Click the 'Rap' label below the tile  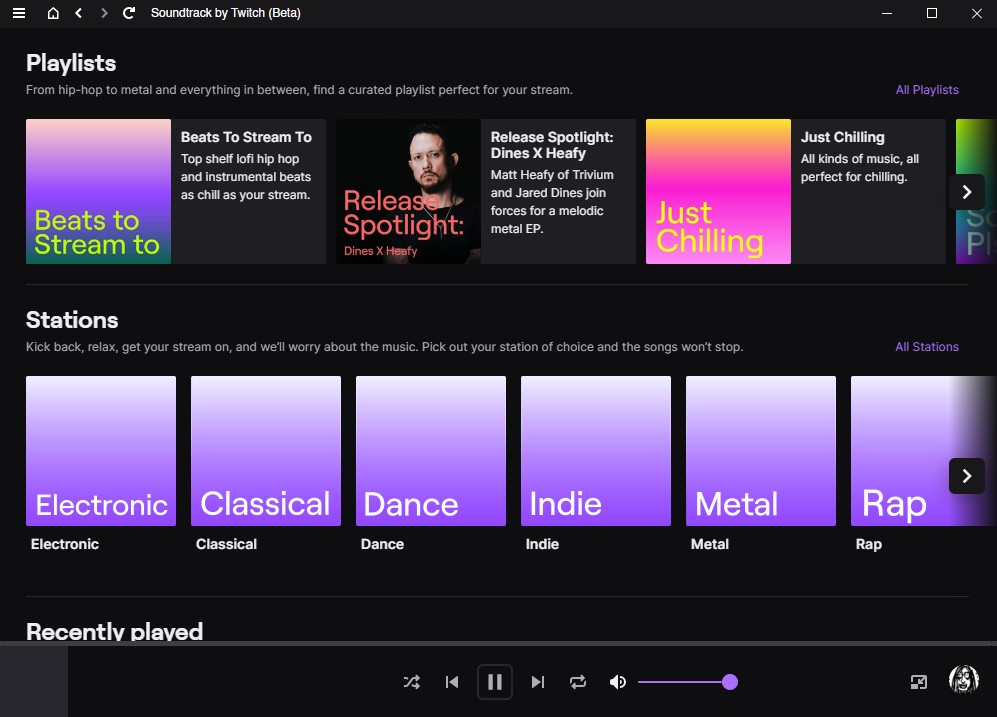pos(869,544)
